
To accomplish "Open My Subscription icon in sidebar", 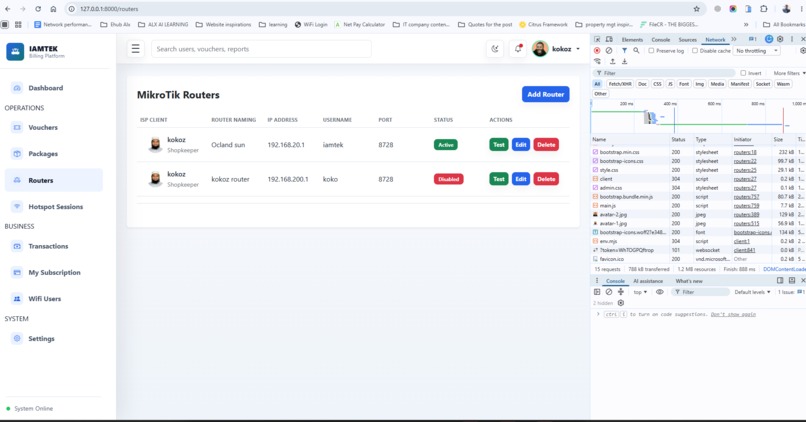I will click(17, 272).
